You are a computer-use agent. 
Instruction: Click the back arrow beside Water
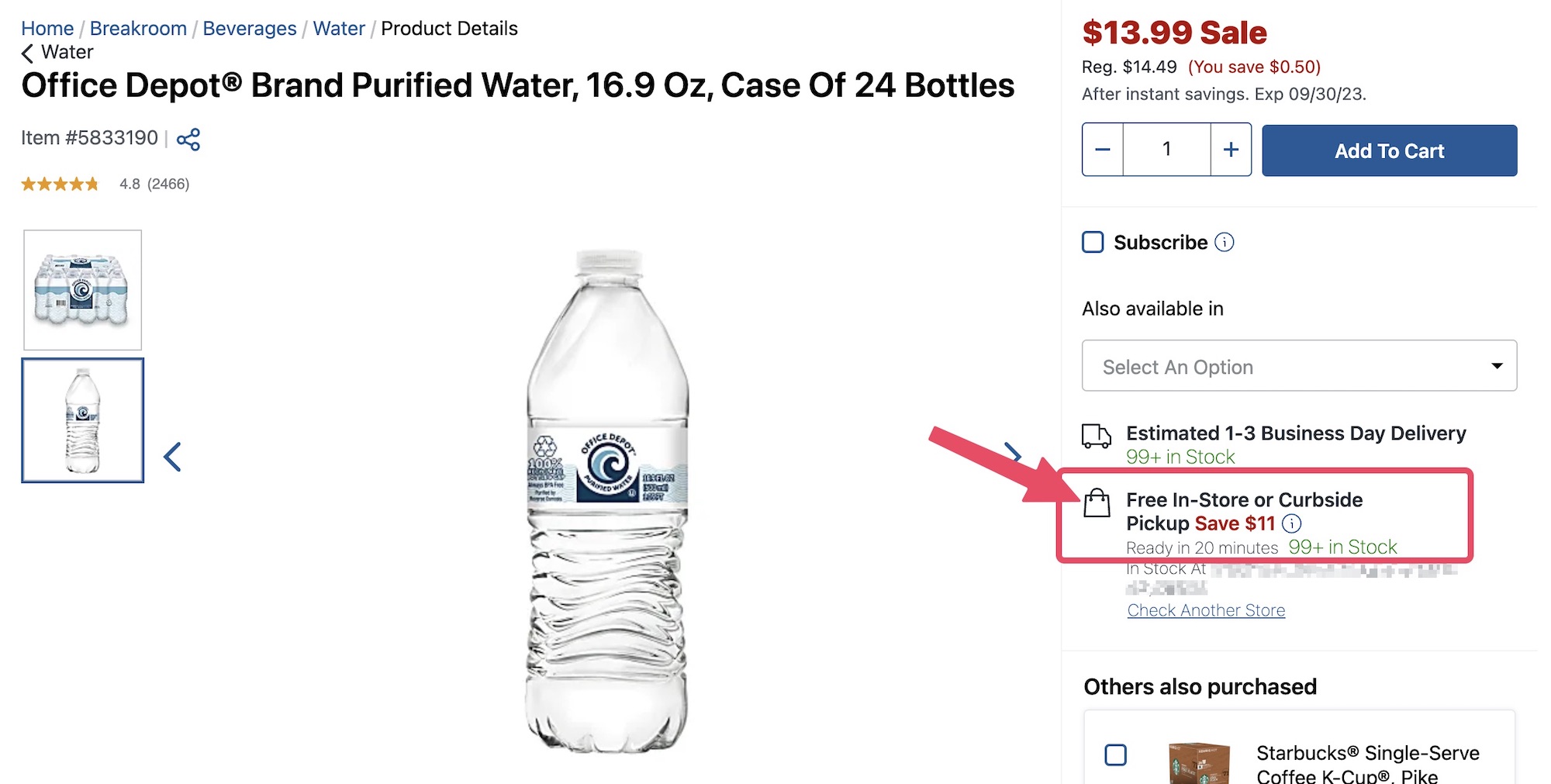(27, 52)
